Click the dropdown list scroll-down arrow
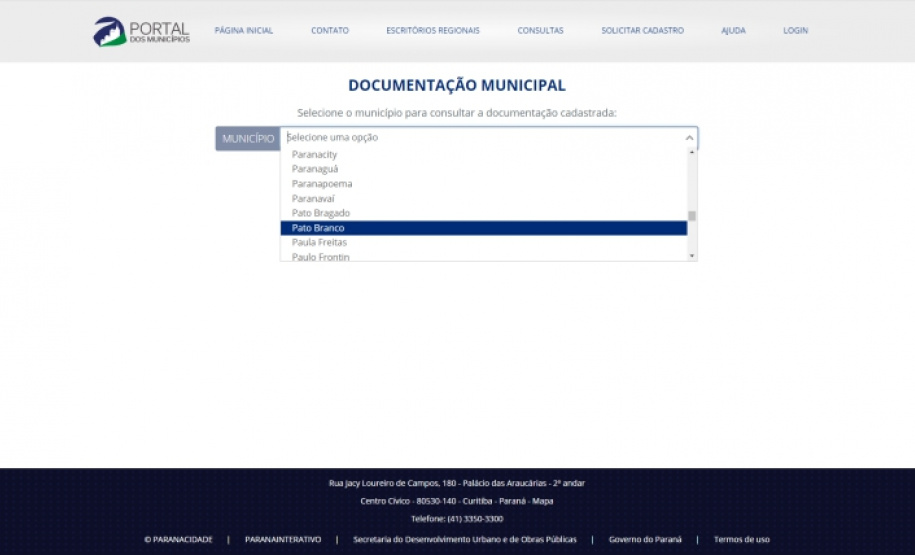The height and width of the screenshot is (555, 915). [692, 256]
